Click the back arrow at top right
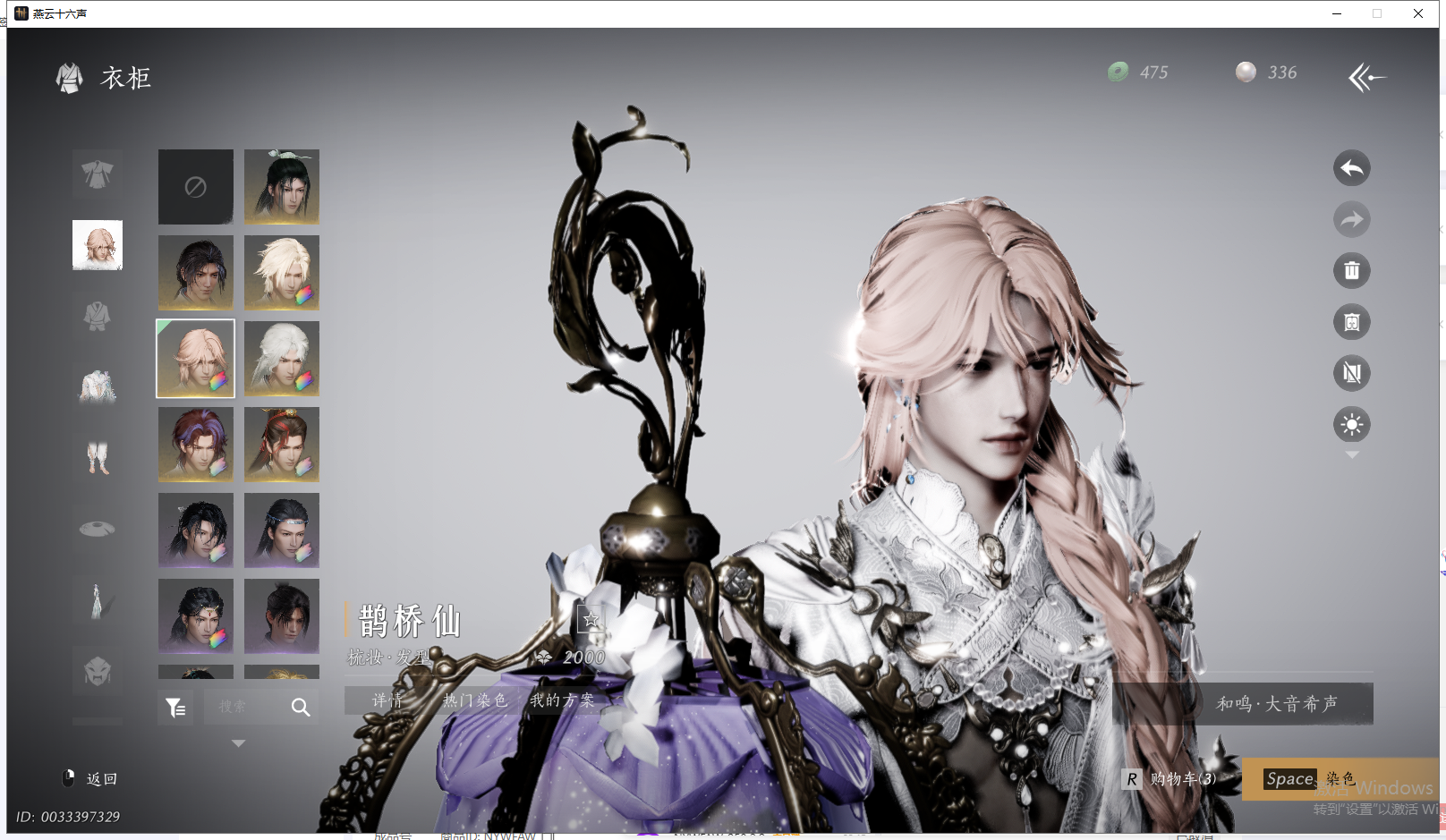The height and width of the screenshot is (840, 1446). (1366, 78)
